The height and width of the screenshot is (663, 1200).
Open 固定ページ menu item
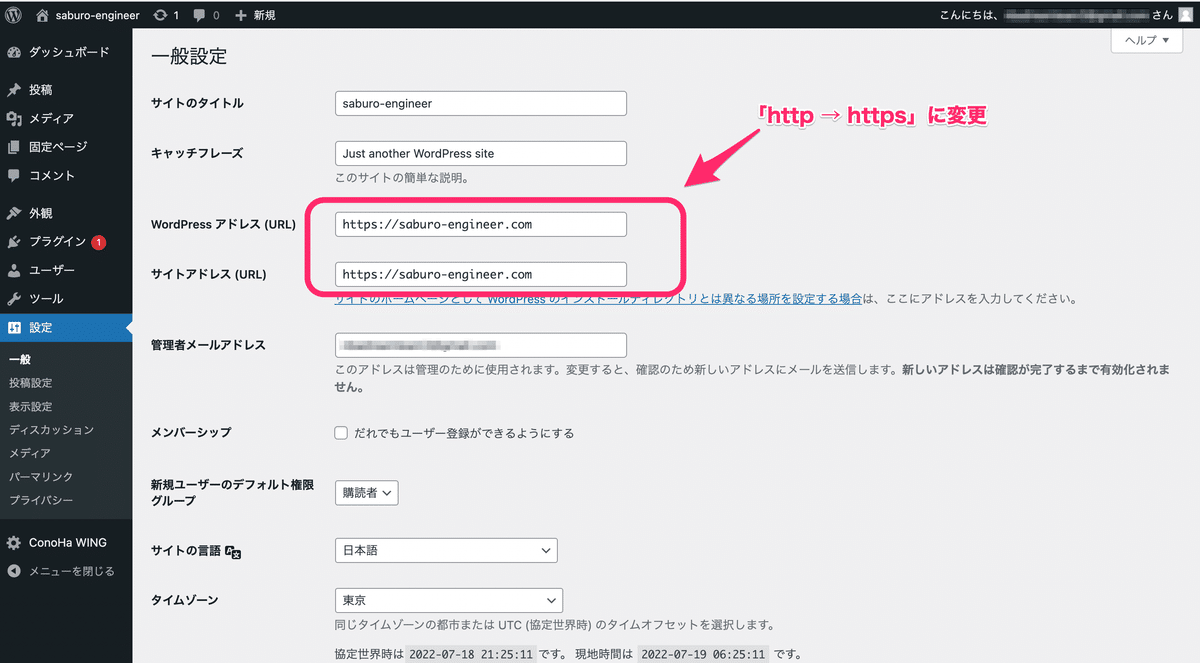66,147
